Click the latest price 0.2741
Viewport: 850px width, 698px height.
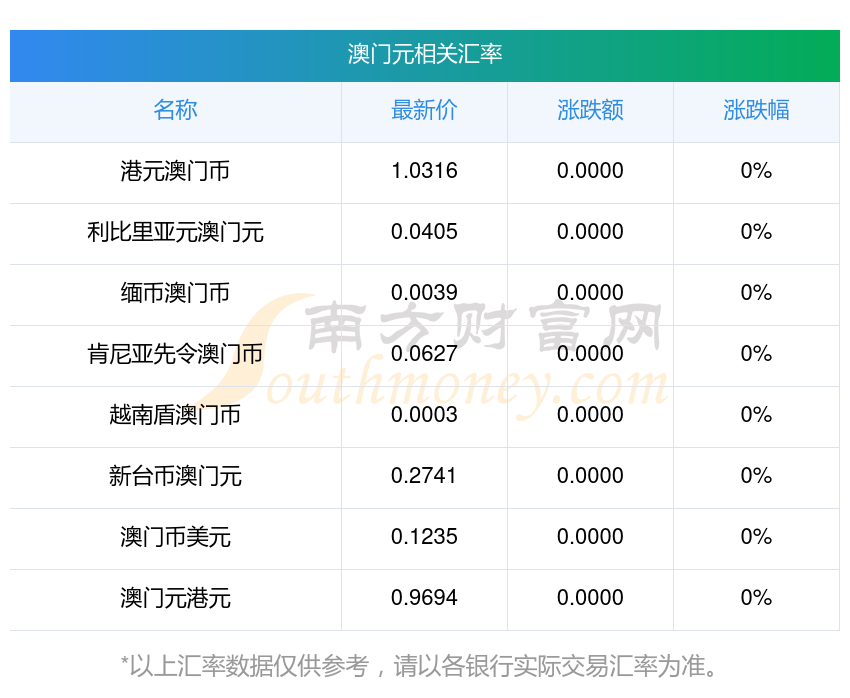[x=424, y=476]
